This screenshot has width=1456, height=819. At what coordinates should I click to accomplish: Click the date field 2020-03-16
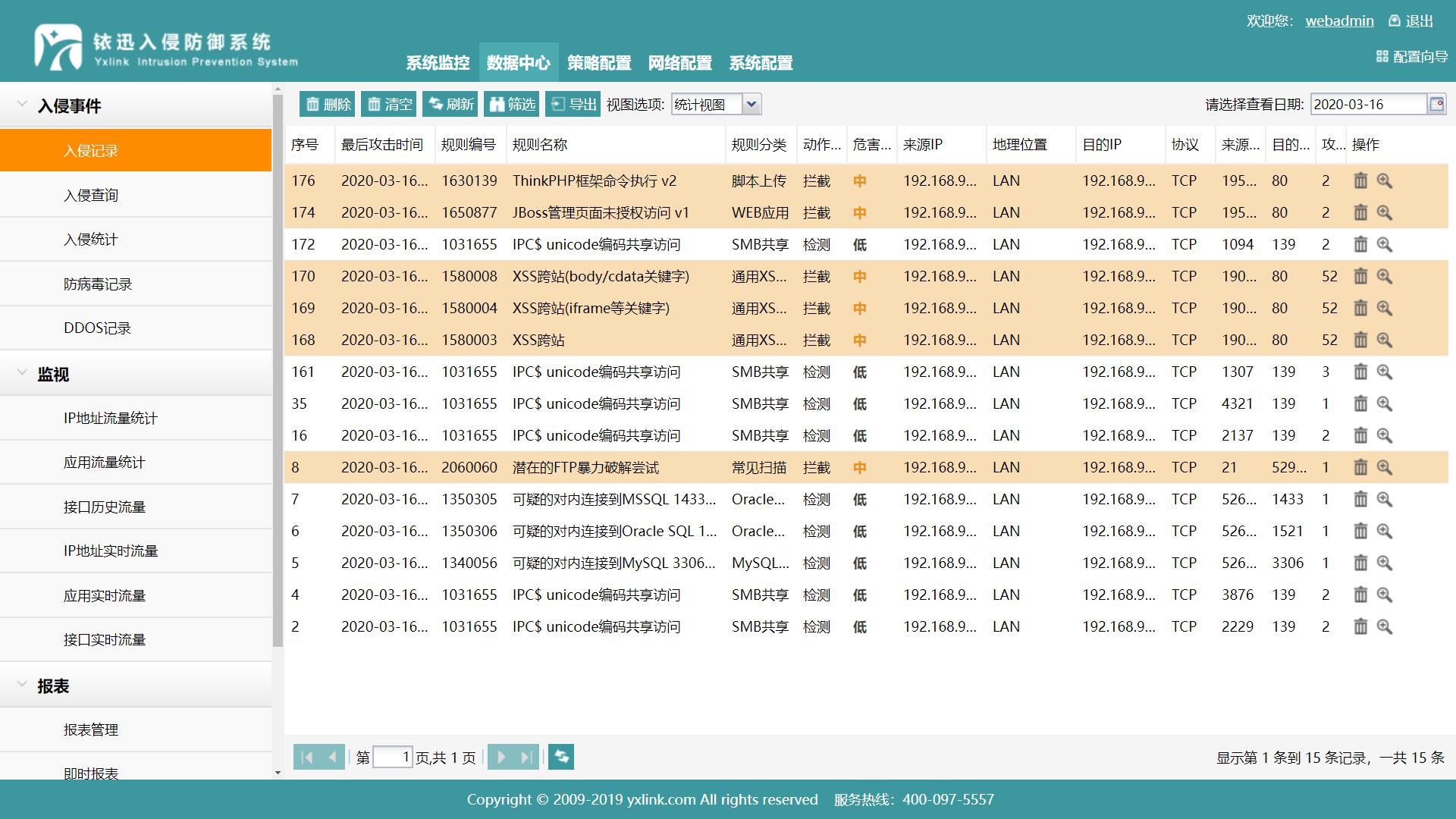click(x=1368, y=104)
